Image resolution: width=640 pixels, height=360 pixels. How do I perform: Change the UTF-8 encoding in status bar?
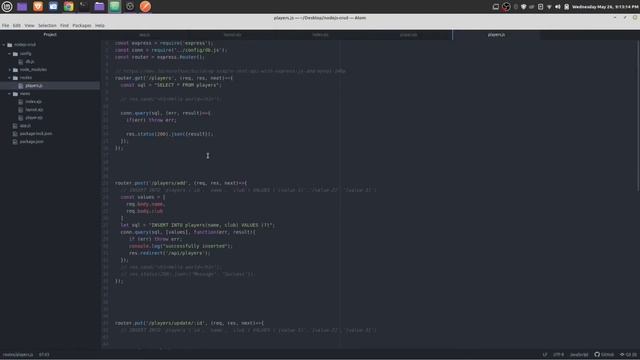pos(558,354)
